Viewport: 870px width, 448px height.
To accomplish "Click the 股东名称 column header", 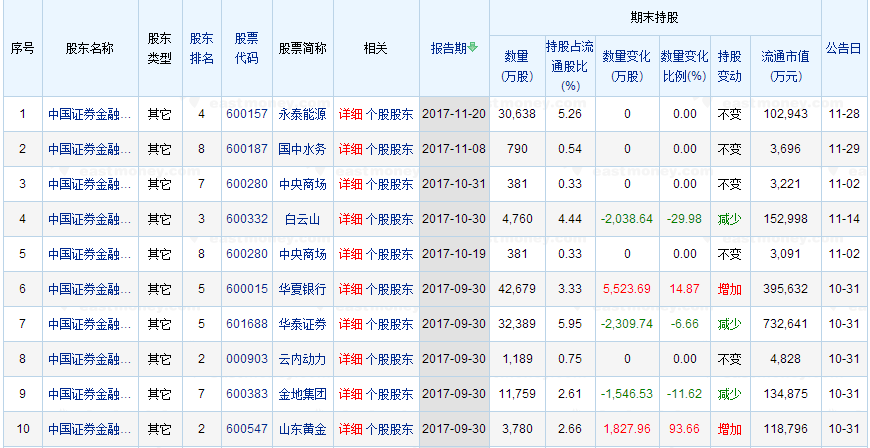I will tap(90, 48).
